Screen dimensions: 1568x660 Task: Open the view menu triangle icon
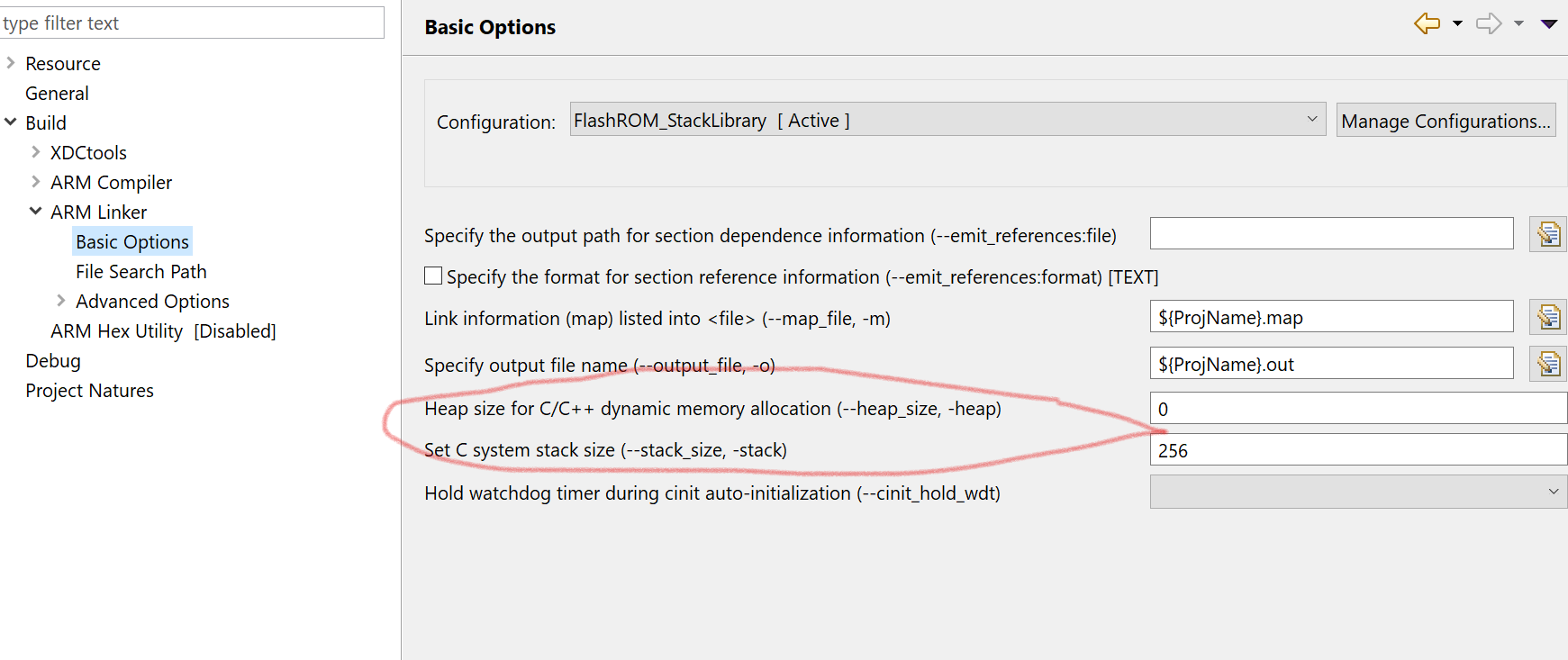1549,24
